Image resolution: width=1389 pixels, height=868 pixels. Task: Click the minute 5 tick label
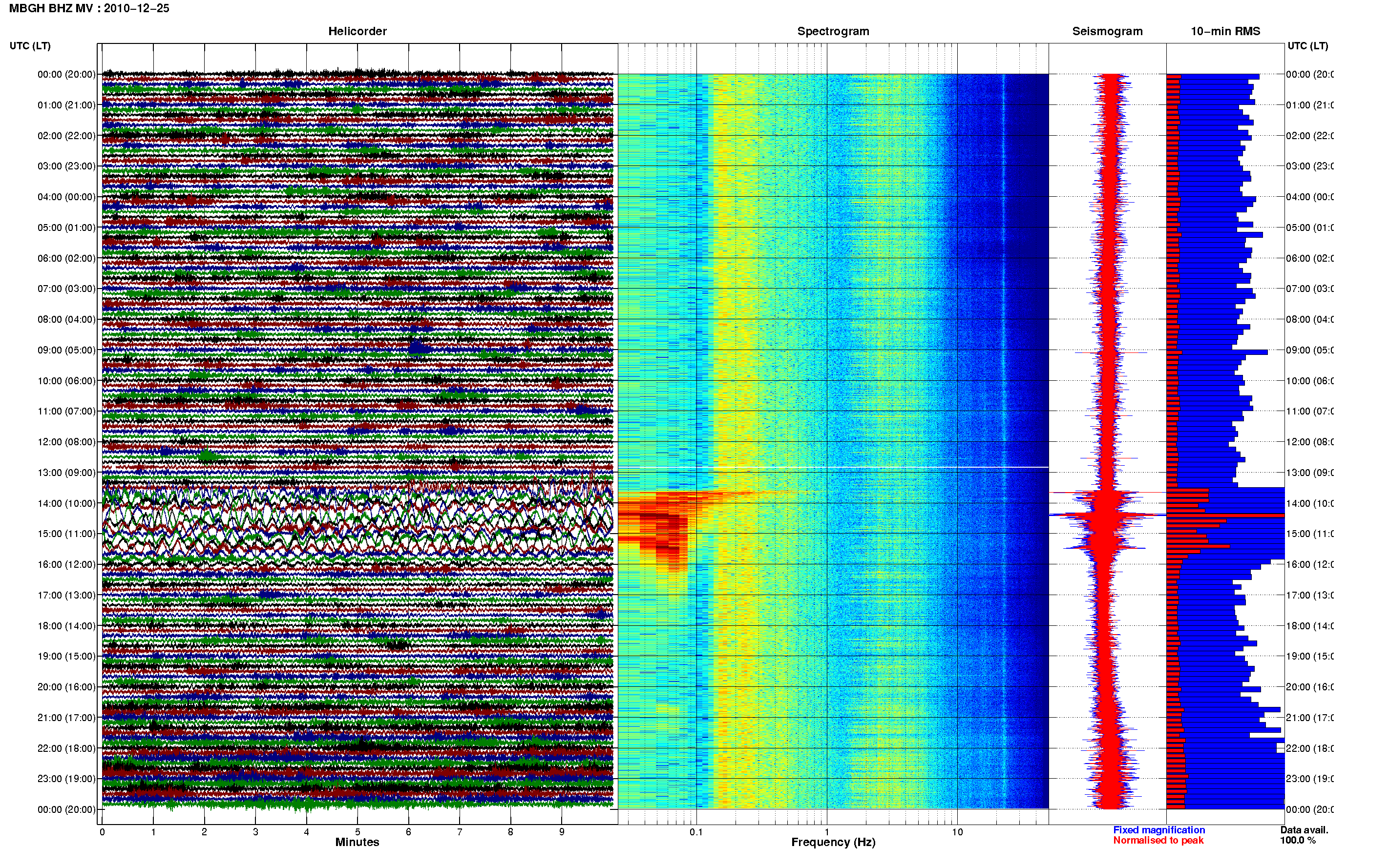[x=357, y=832]
